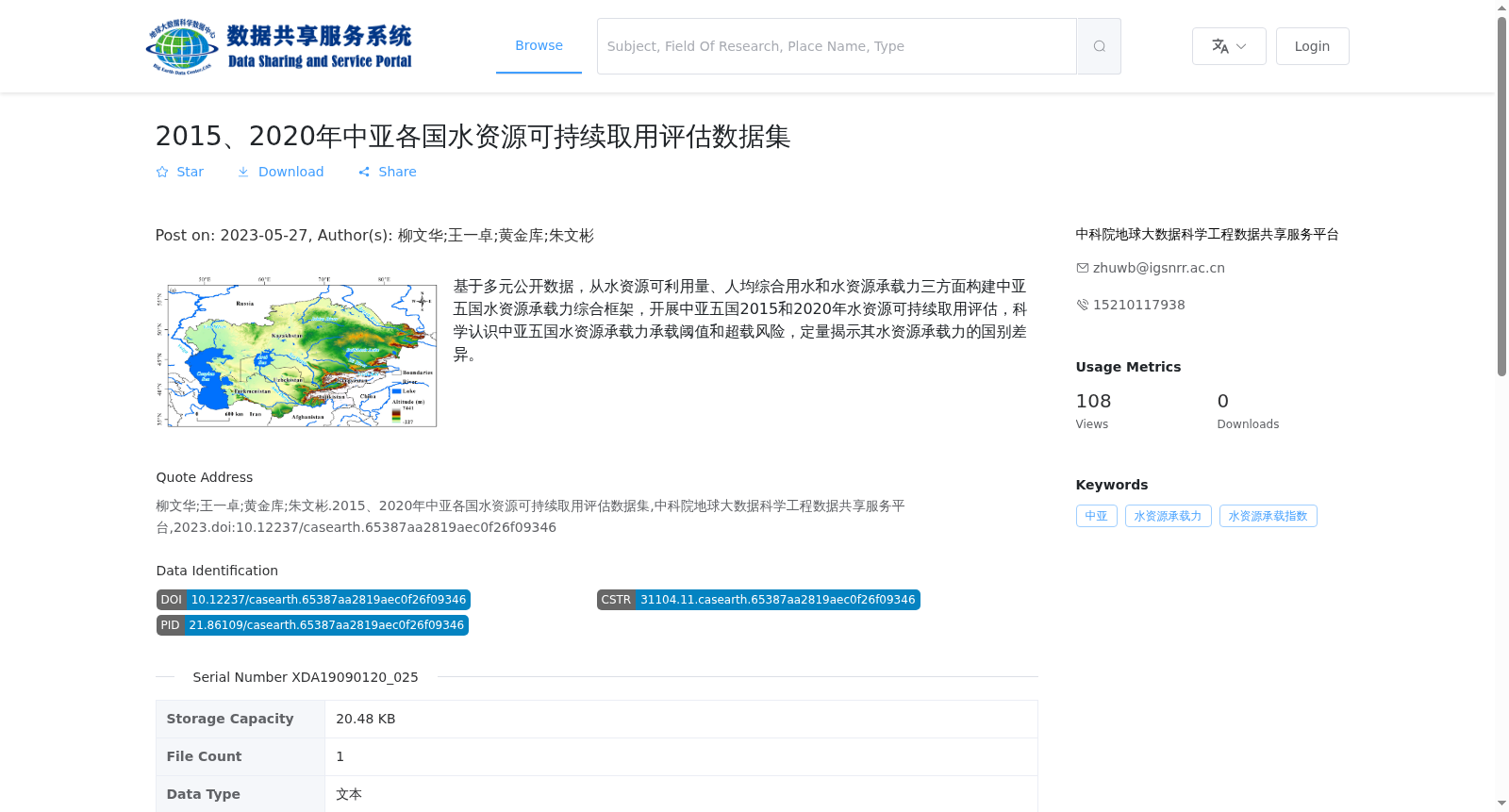The image size is (1509, 812).
Task: Click the email envelope icon
Action: (1083, 268)
